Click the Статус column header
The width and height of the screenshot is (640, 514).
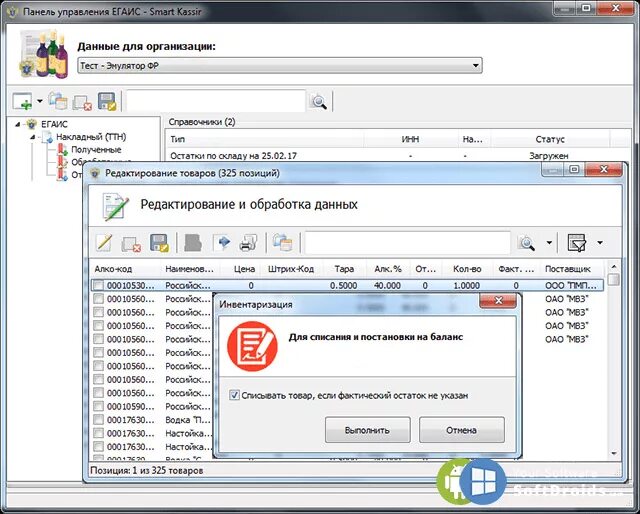[x=550, y=139]
